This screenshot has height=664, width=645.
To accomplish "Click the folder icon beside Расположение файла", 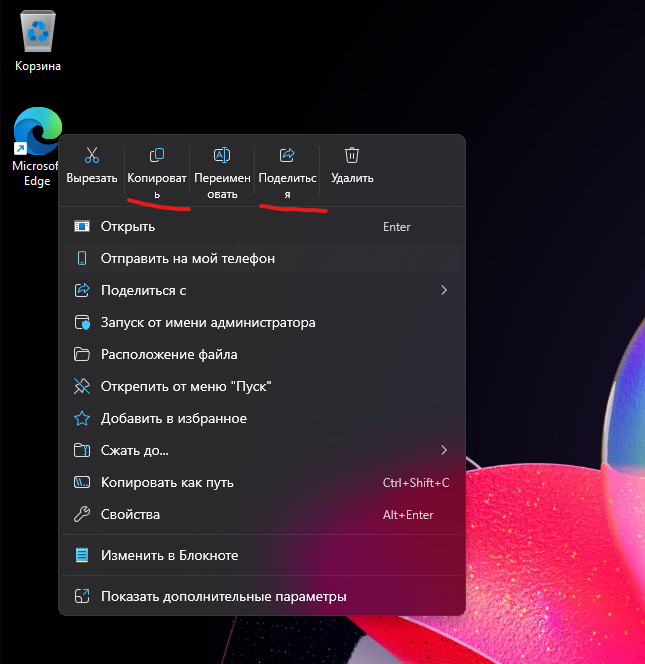I will tap(82, 354).
